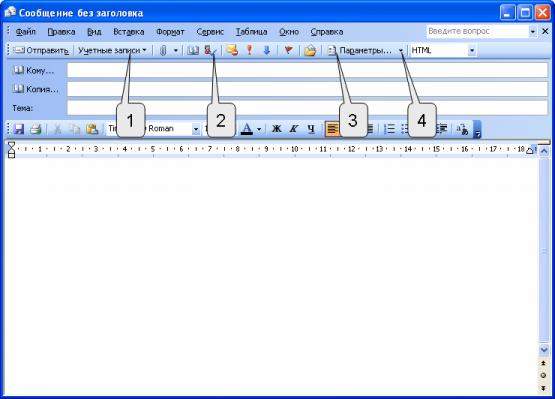
Task: Click the font color A icon
Action: 247,129
